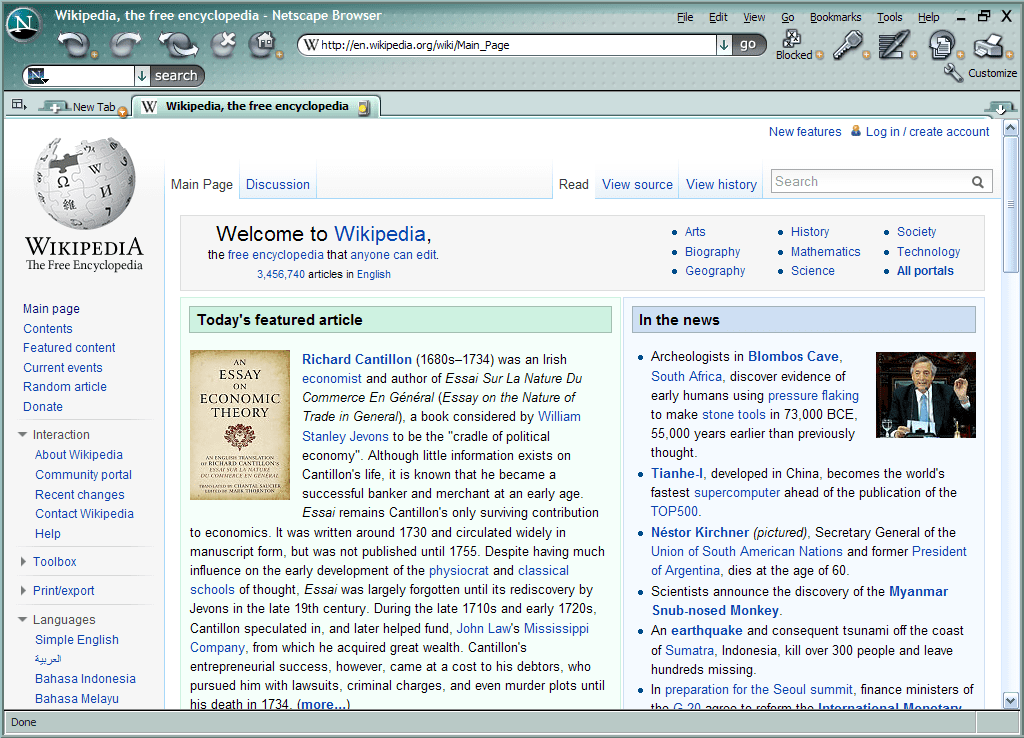This screenshot has width=1024, height=738.
Task: Click the Forward navigation button
Action: 125,44
